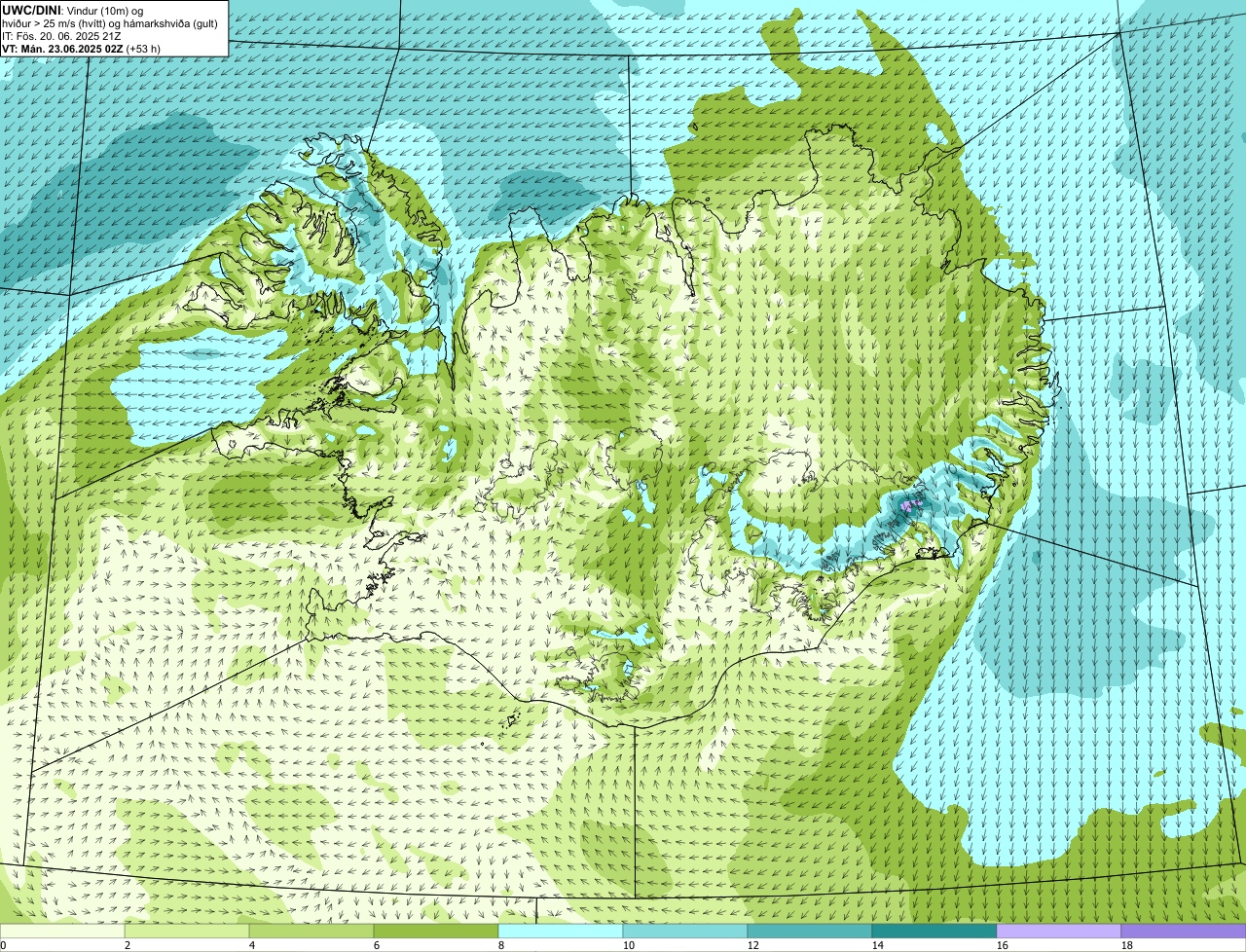Image resolution: width=1246 pixels, height=952 pixels.
Task: Click the '6' tick label on the color scale
Action: tap(377, 945)
